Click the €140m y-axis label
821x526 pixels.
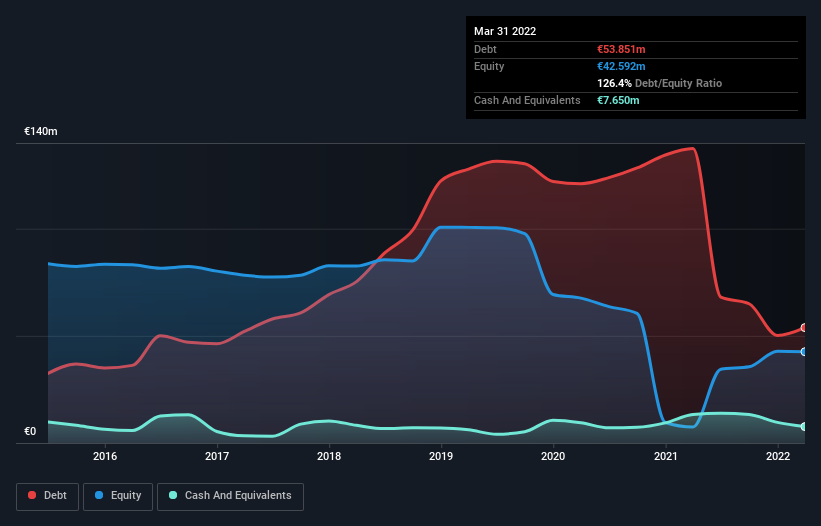[41, 131]
